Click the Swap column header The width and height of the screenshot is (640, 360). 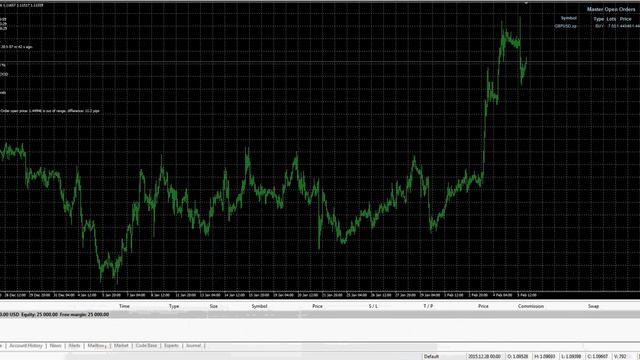tap(593, 306)
